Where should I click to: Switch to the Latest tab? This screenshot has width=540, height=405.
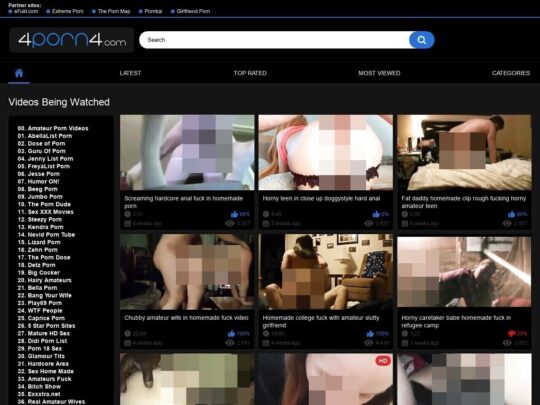(x=130, y=73)
